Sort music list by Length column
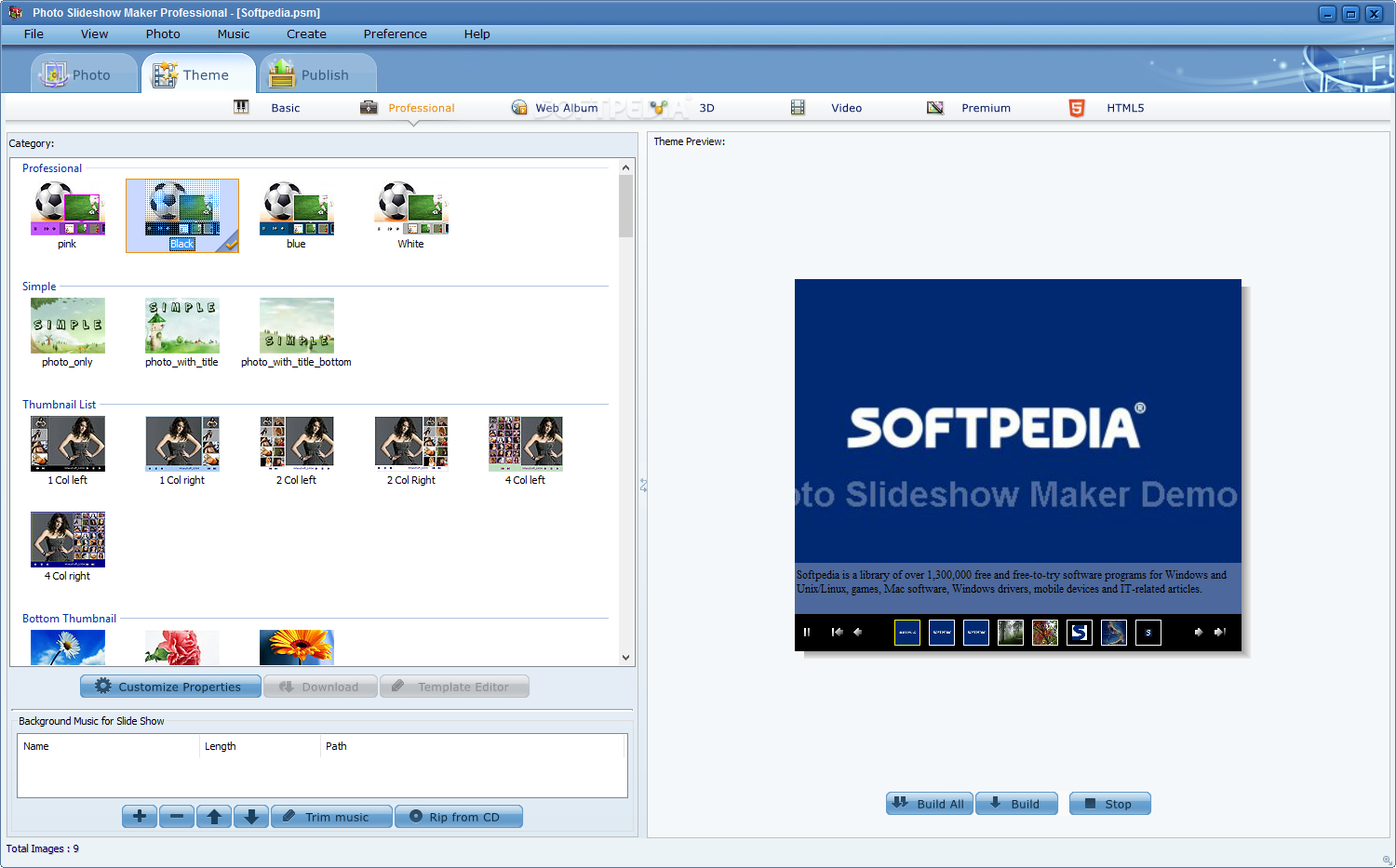The image size is (1396, 868). pyautogui.click(x=260, y=746)
